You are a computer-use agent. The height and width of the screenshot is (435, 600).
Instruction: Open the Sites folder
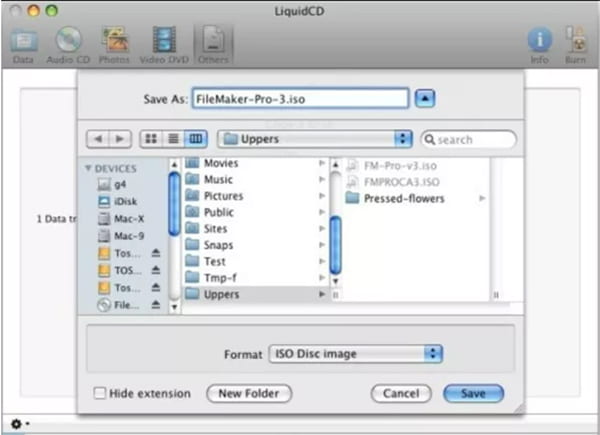255,229
